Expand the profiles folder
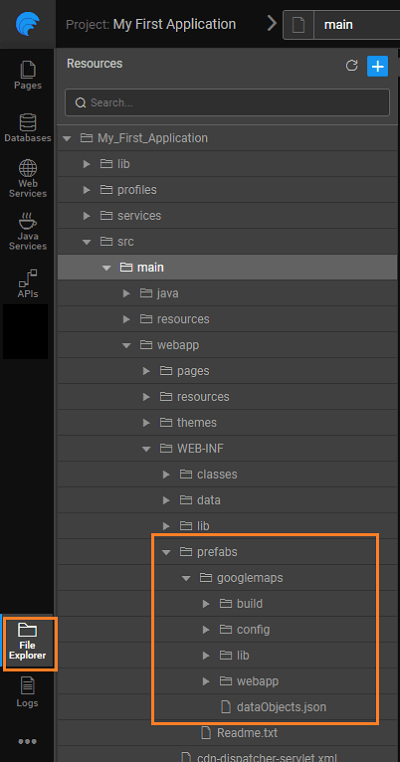The height and width of the screenshot is (762, 400). pos(87,190)
